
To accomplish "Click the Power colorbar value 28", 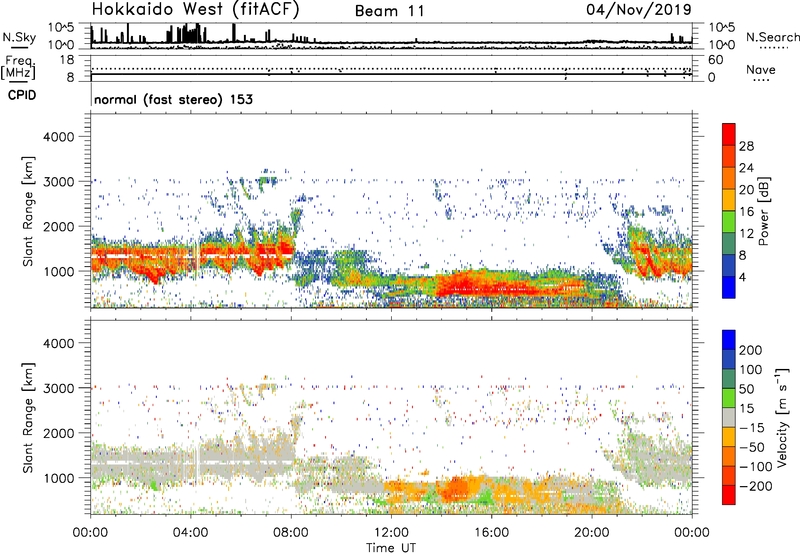I will pos(746,146).
